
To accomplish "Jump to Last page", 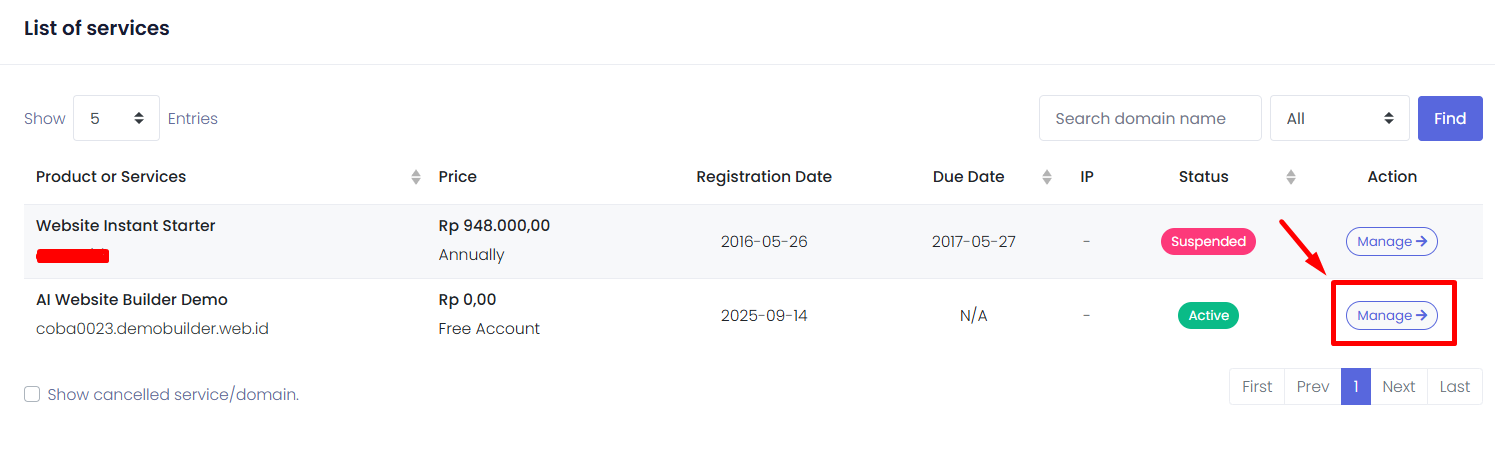I will [1455, 387].
